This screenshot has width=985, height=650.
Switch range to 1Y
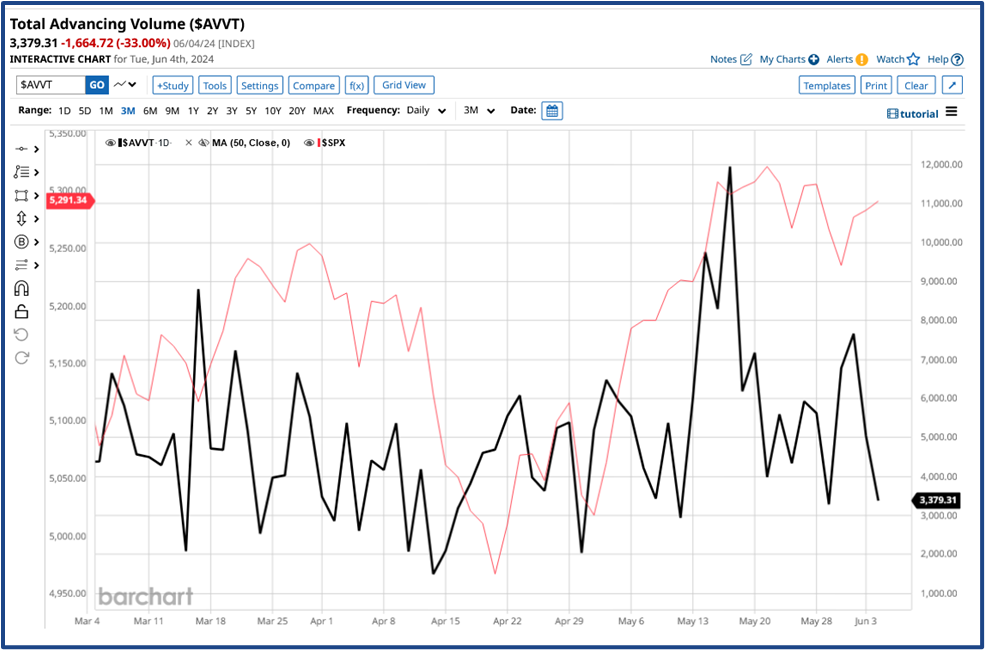point(191,110)
